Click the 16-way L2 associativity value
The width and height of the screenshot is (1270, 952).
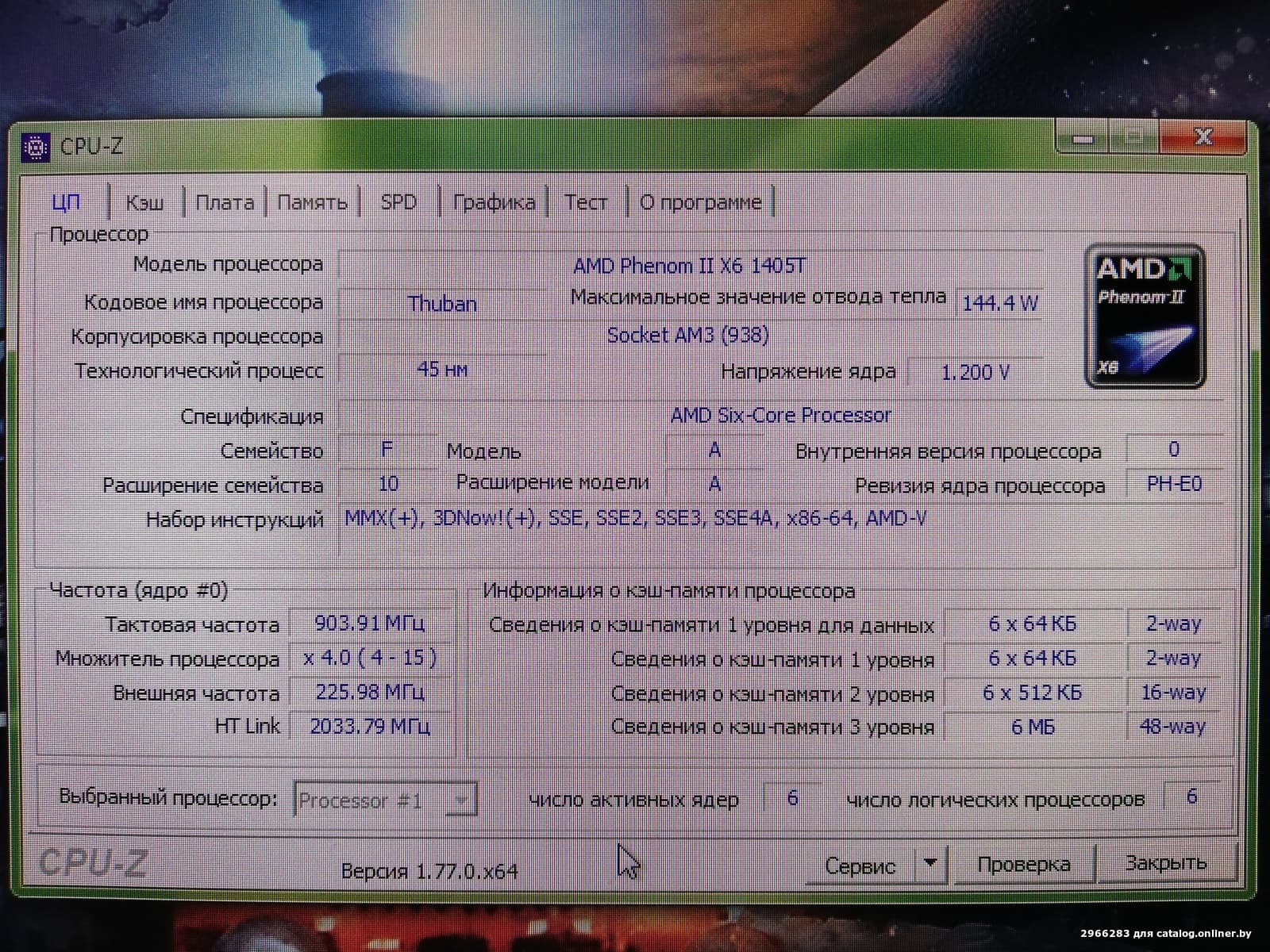[x=1172, y=693]
